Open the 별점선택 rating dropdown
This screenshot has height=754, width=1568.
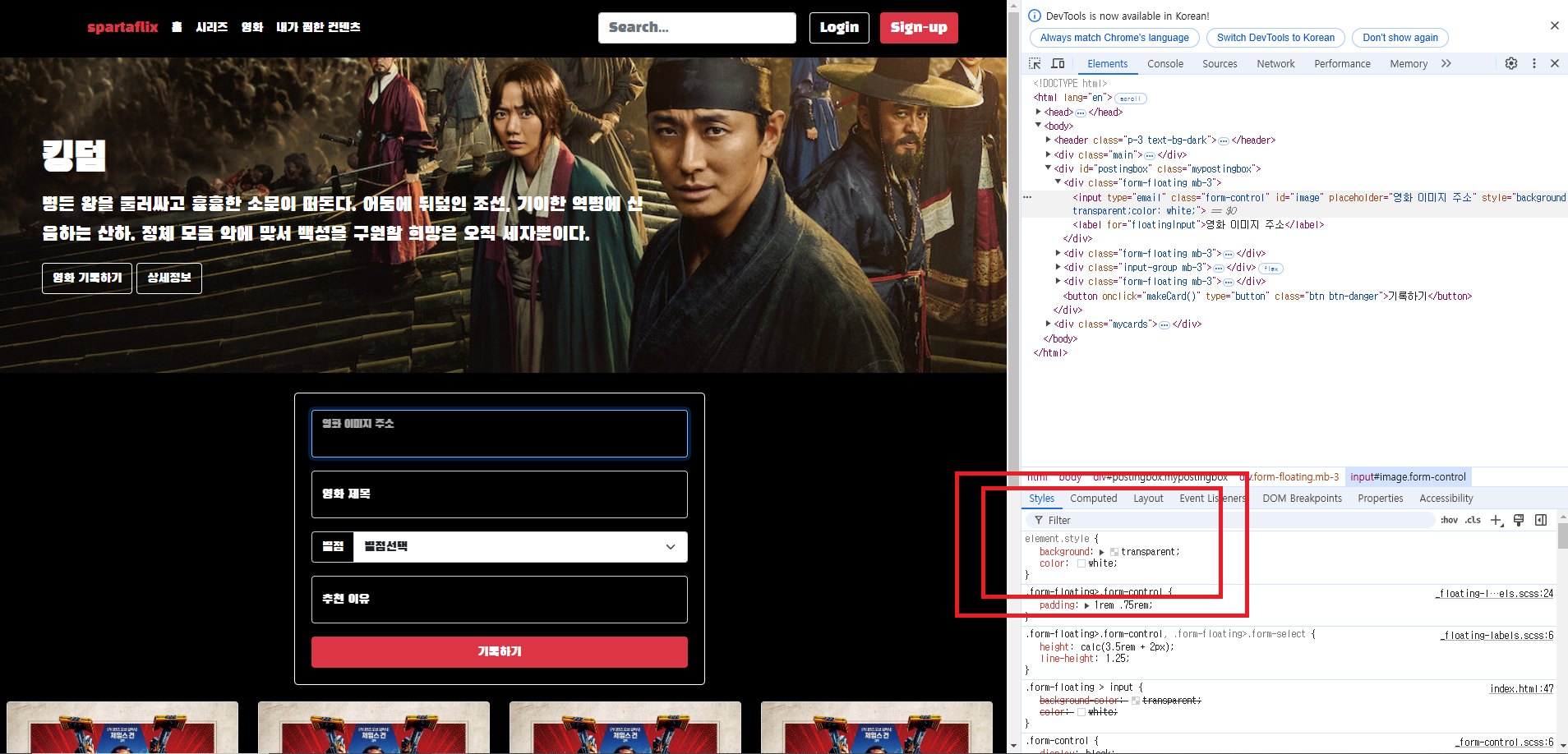pyautogui.click(x=519, y=547)
